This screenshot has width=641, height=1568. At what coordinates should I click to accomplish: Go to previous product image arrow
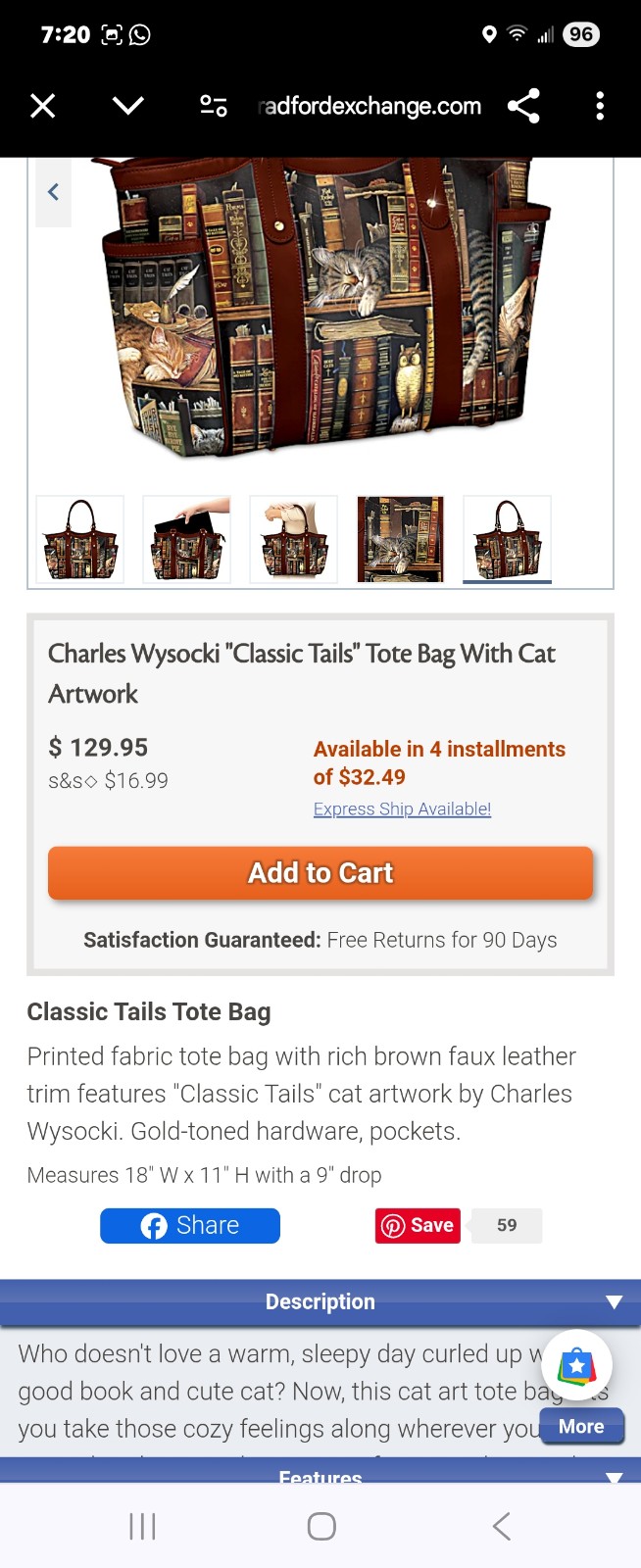tap(54, 192)
